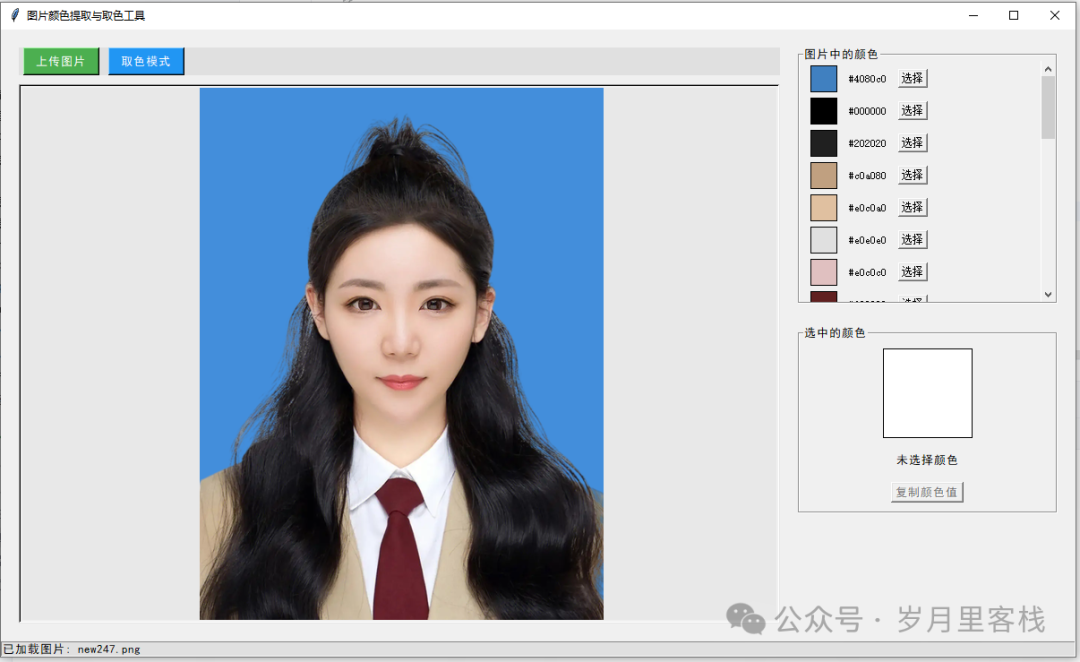Click the 复制颜色值 copy button
Image resolution: width=1080 pixels, height=662 pixels.
pos(927,492)
